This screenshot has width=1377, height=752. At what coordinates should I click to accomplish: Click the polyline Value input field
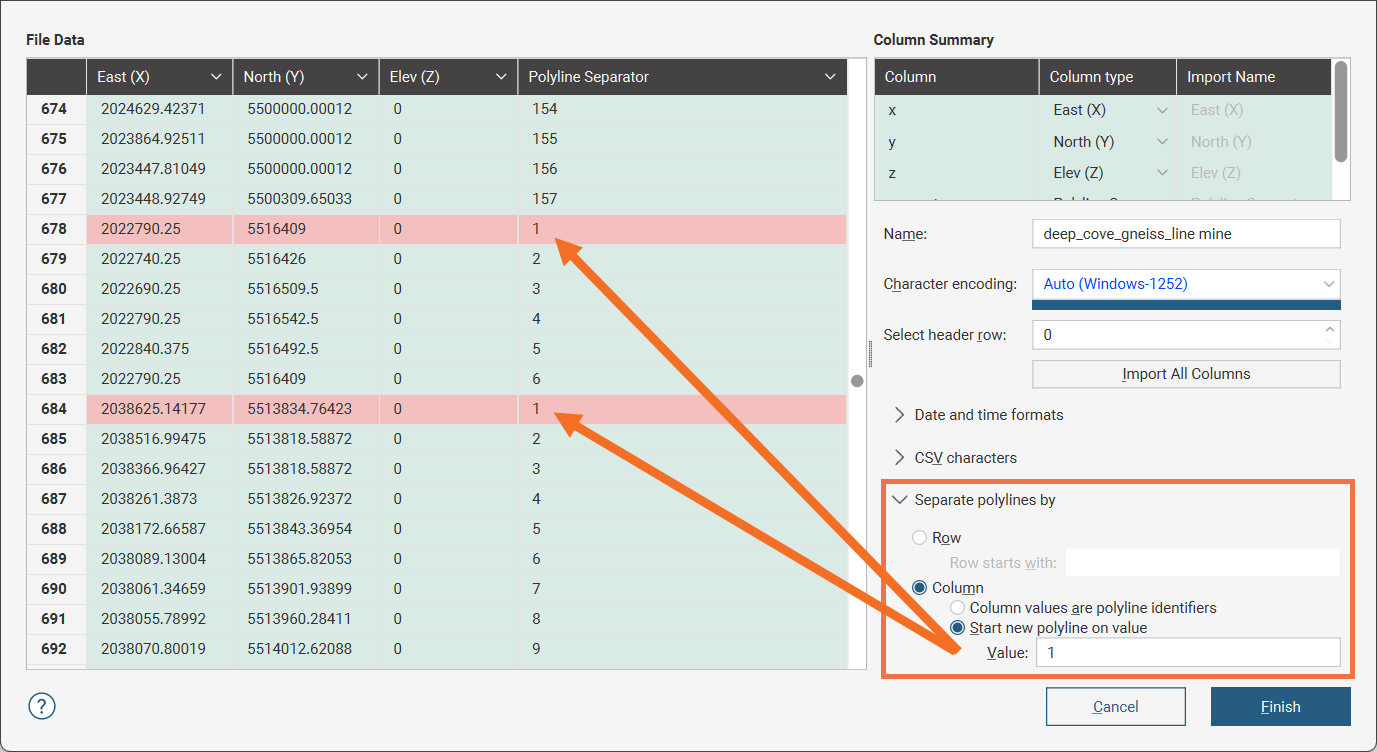[1187, 653]
